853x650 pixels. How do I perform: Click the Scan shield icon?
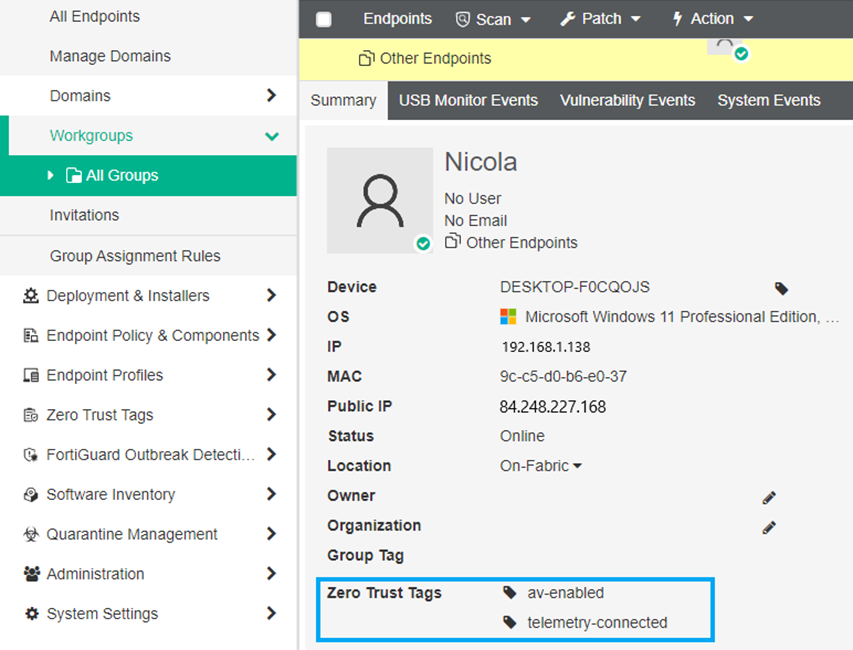[x=462, y=20]
